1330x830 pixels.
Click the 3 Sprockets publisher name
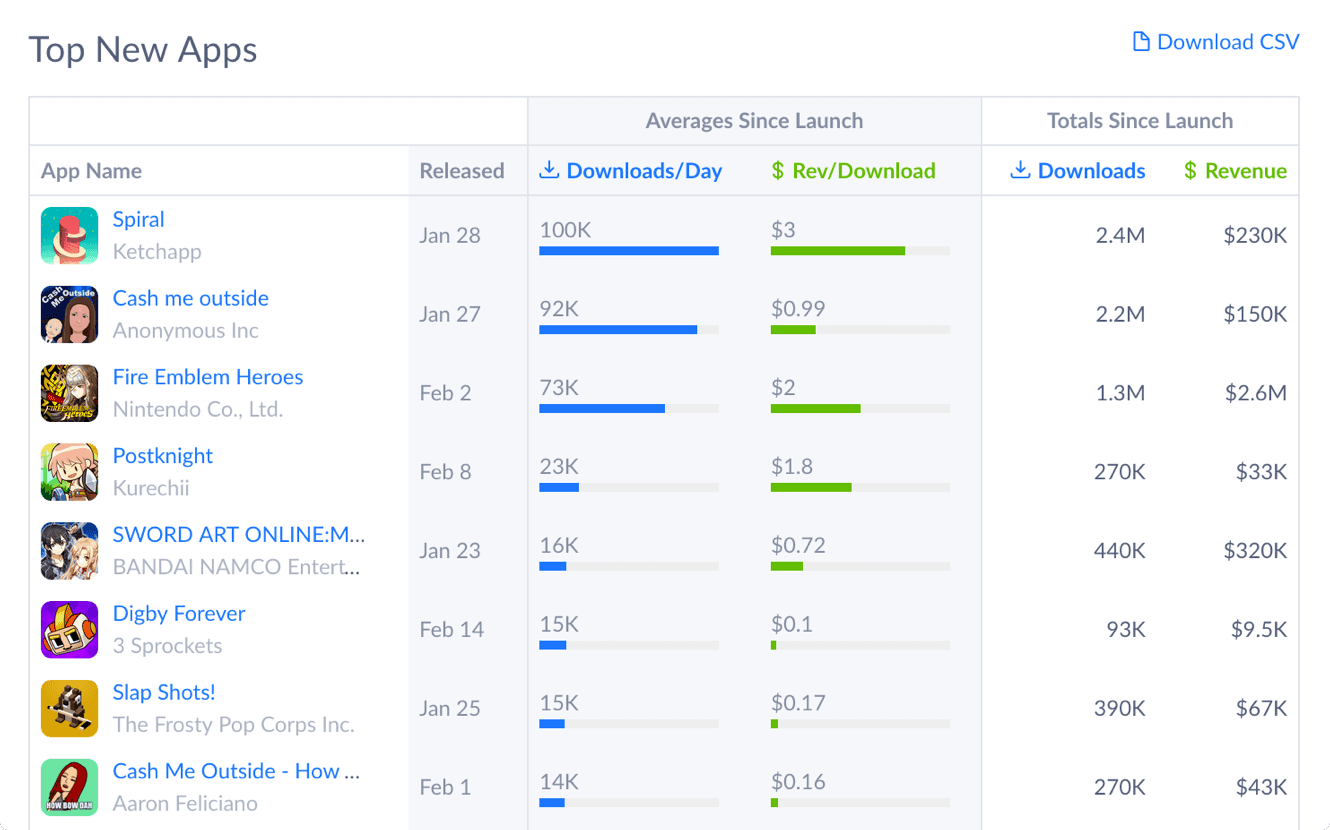pyautogui.click(x=168, y=646)
